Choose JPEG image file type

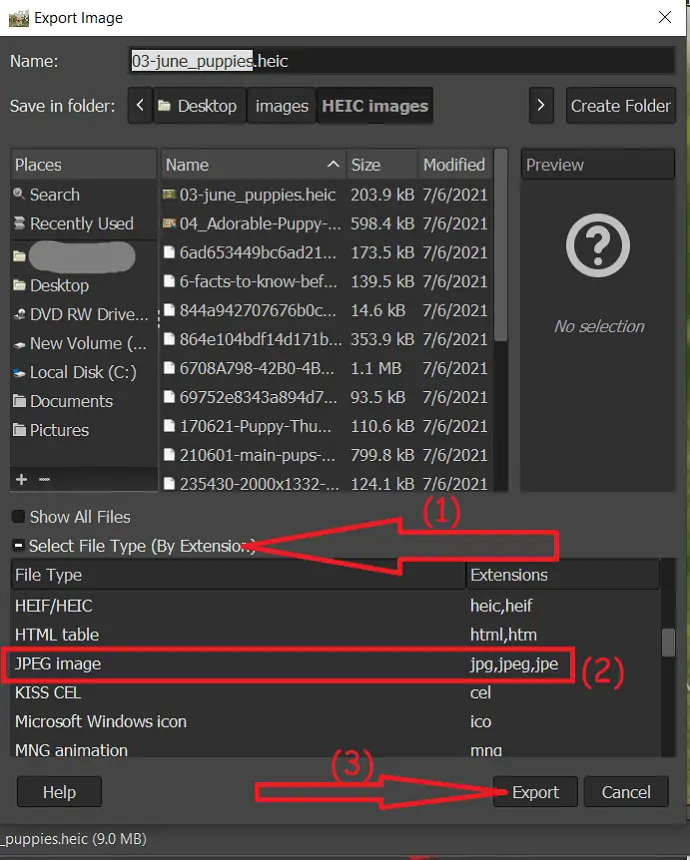click(335, 664)
